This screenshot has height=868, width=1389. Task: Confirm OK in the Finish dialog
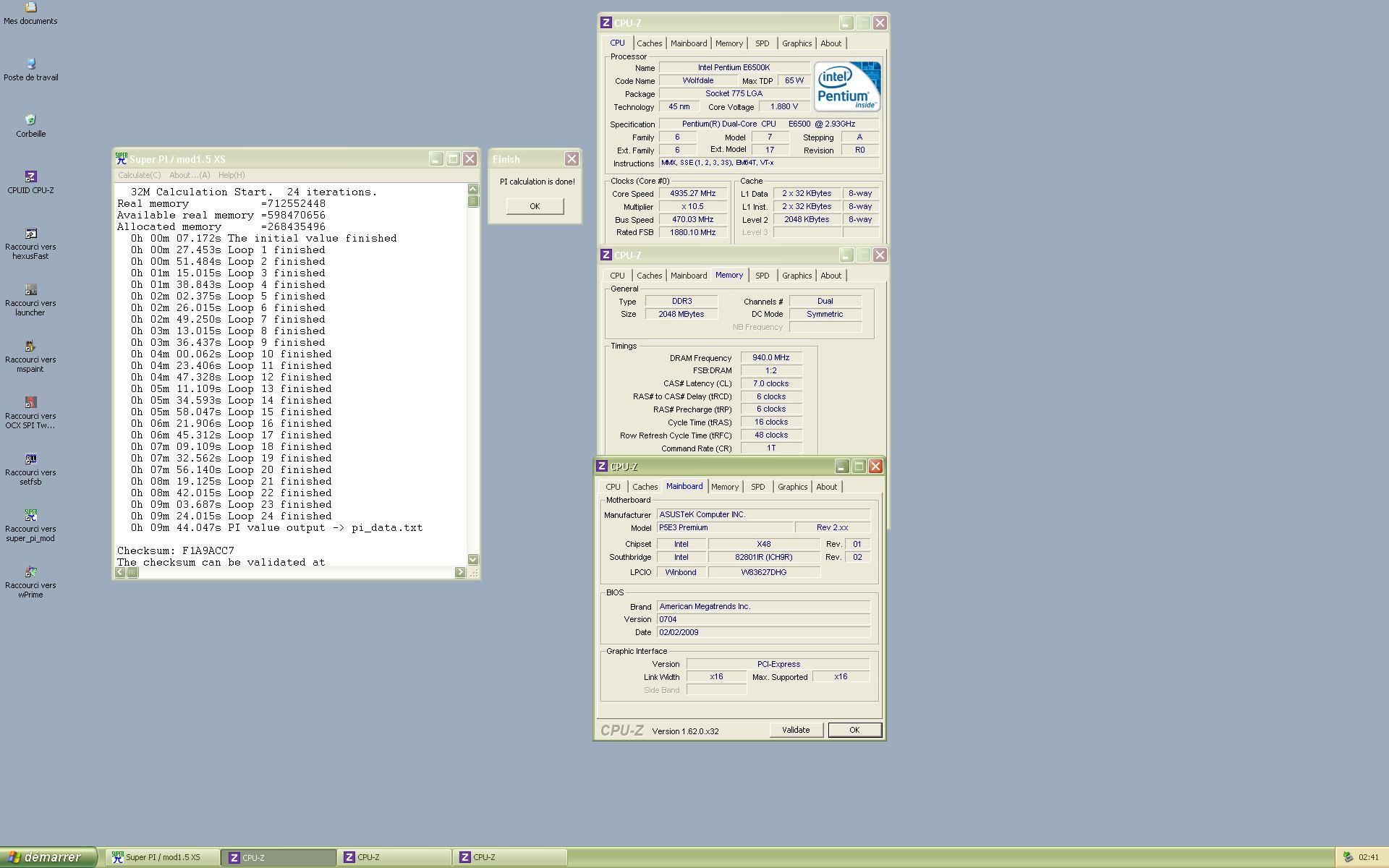tap(535, 206)
